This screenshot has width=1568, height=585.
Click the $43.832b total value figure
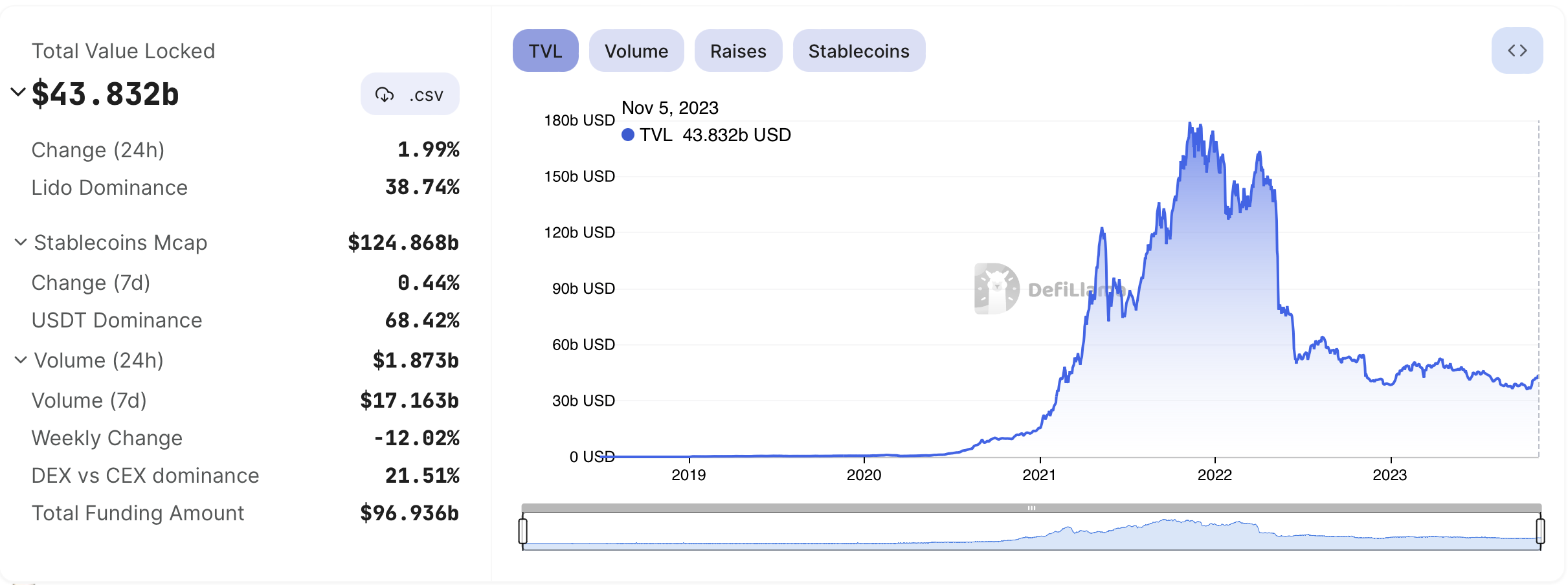pos(106,94)
